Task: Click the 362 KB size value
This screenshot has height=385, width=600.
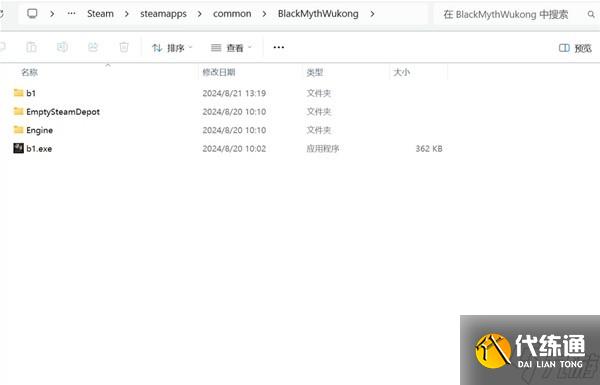Action: click(429, 148)
